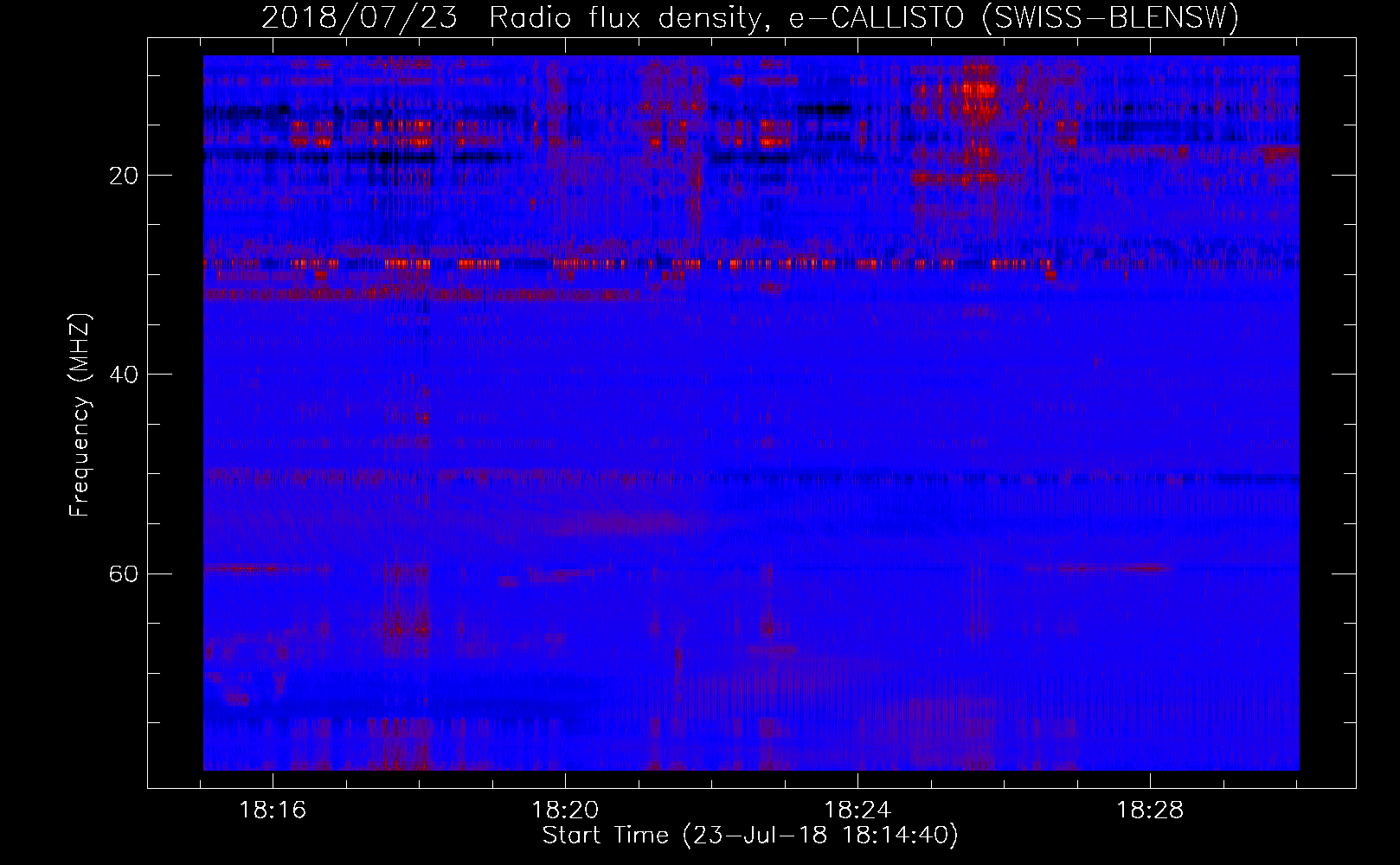Click the 'Frequency (MHZ)' axis label

point(80,415)
